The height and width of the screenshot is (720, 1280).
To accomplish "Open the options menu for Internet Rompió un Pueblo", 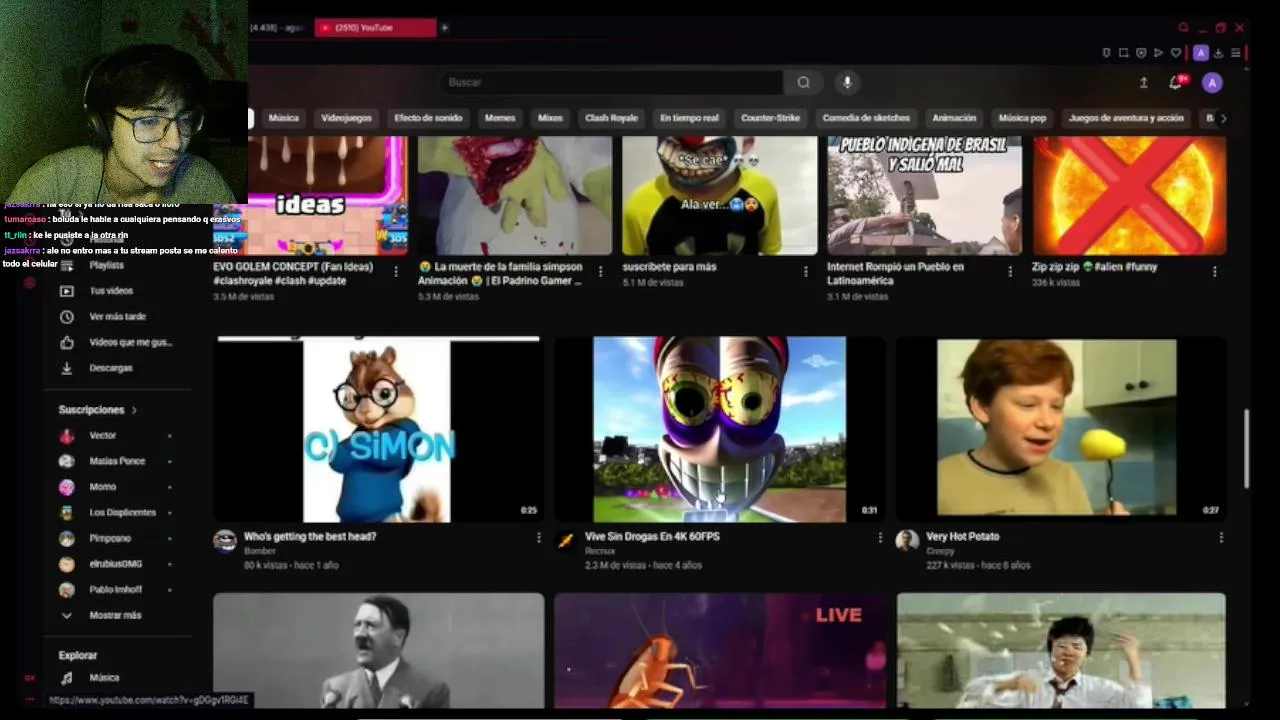I will [x=1010, y=271].
